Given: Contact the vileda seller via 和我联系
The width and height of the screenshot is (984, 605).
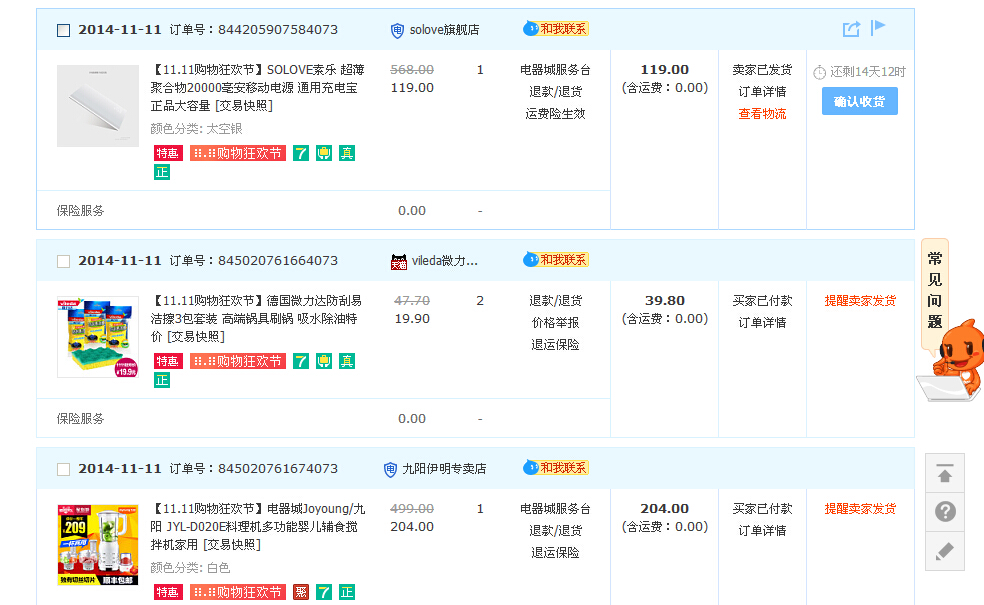Looking at the screenshot, I should click(556, 260).
